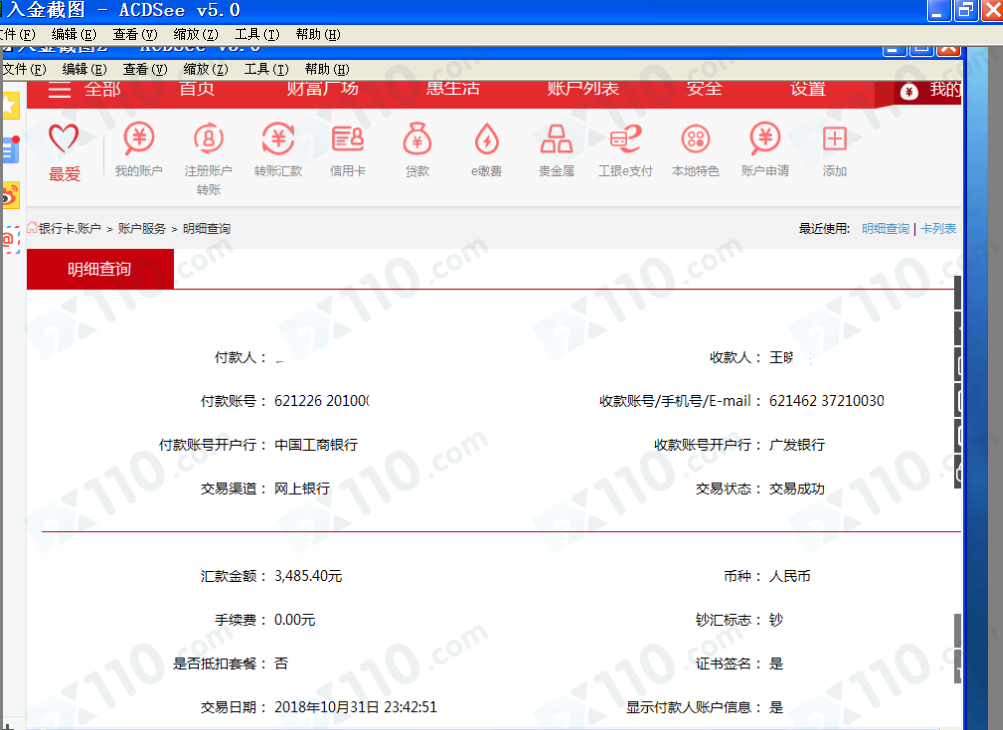Open 文件(F) menu in inner ACDSee window
Viewport: 1003px width, 730px height.
coord(24,69)
